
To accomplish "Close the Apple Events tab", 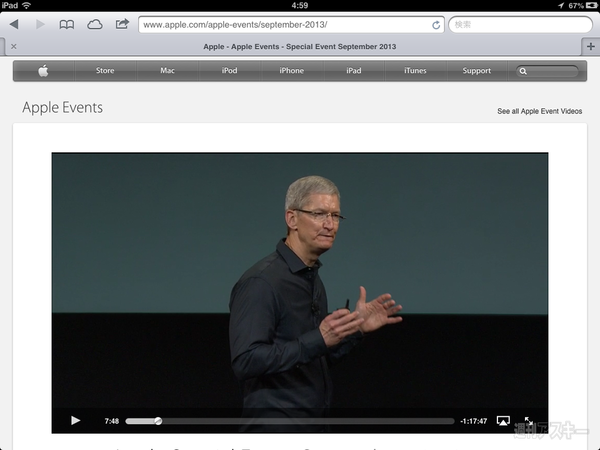I will tap(14, 46).
